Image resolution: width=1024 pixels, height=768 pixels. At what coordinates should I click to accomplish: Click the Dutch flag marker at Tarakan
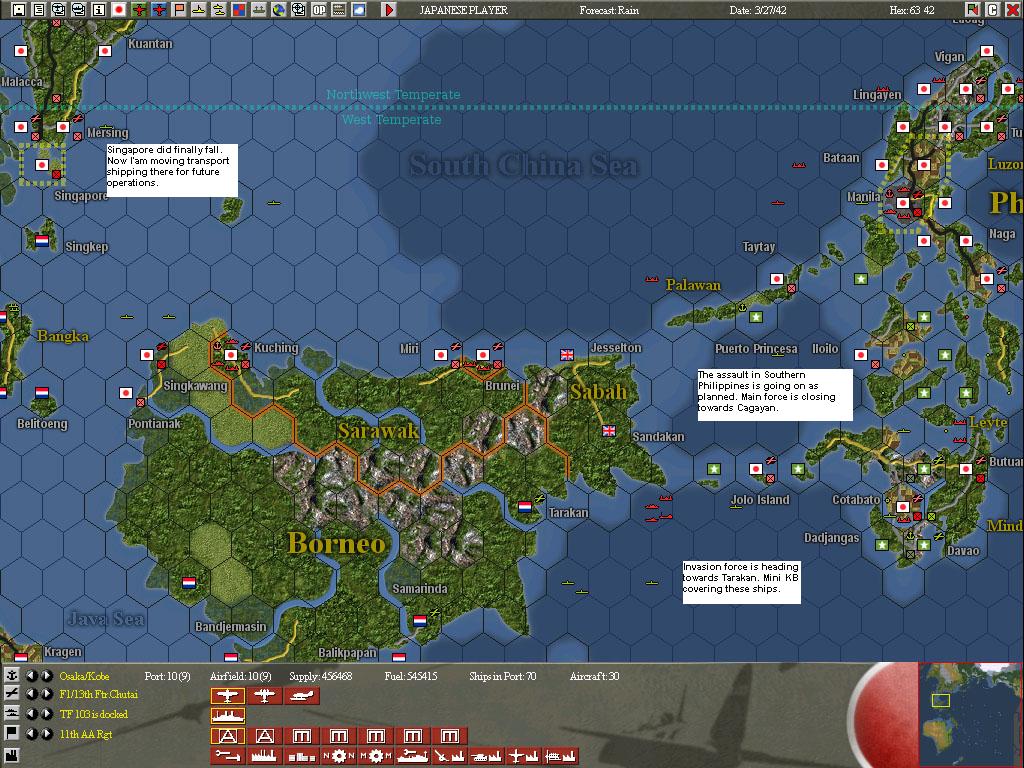[x=525, y=507]
